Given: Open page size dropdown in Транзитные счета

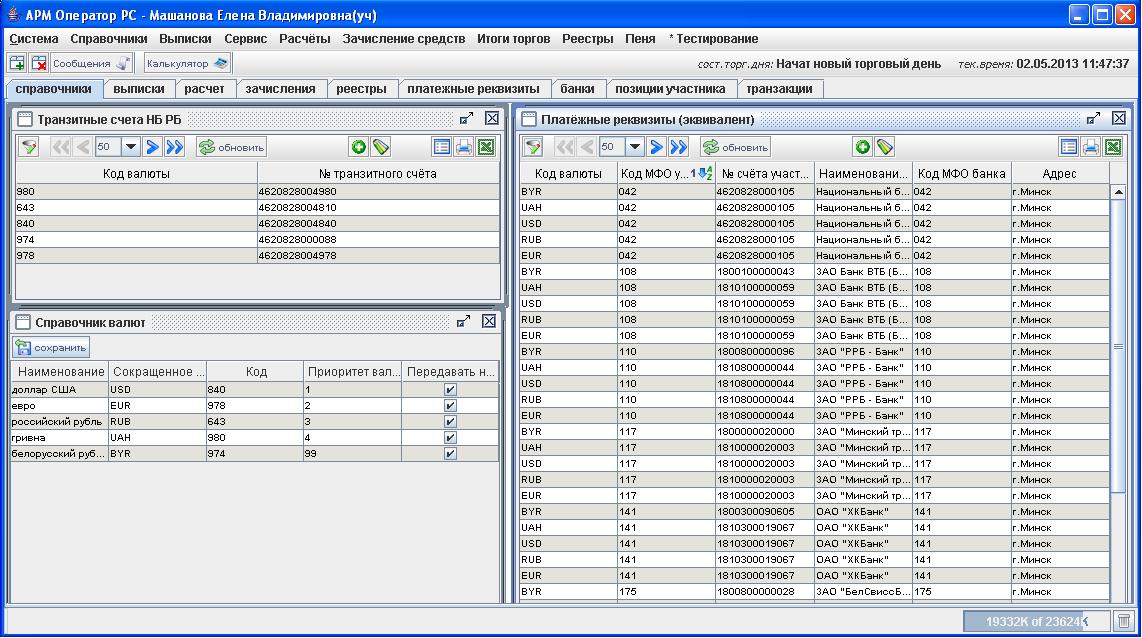Looking at the screenshot, I should (x=130, y=147).
